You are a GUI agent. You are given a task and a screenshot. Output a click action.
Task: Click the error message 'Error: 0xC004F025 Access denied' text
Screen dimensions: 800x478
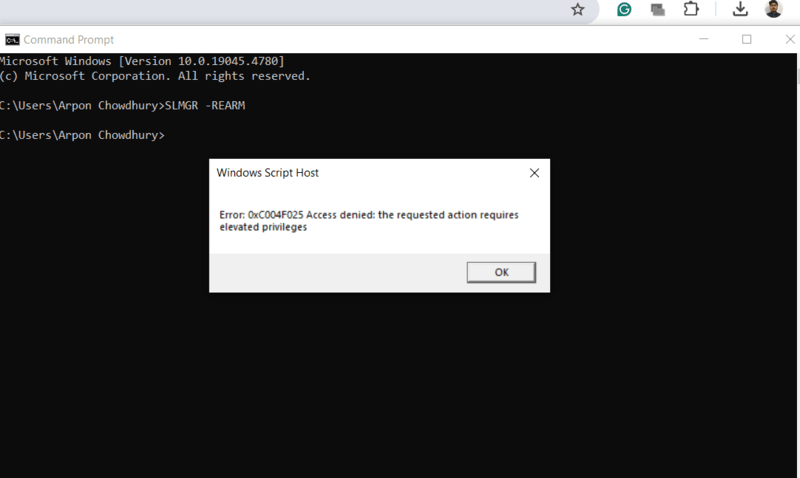(369, 221)
